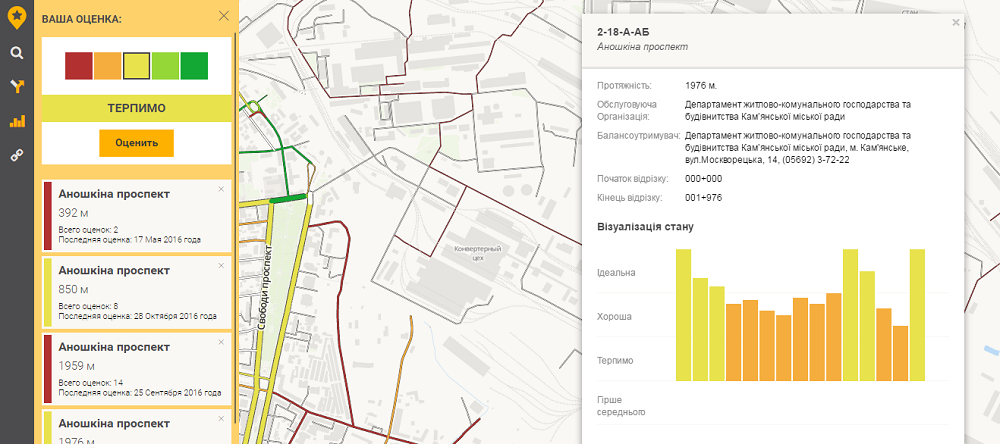Remove the 1959 м Аношкіна проспект card
Screen dimensions: 1000x444
[x=221, y=342]
